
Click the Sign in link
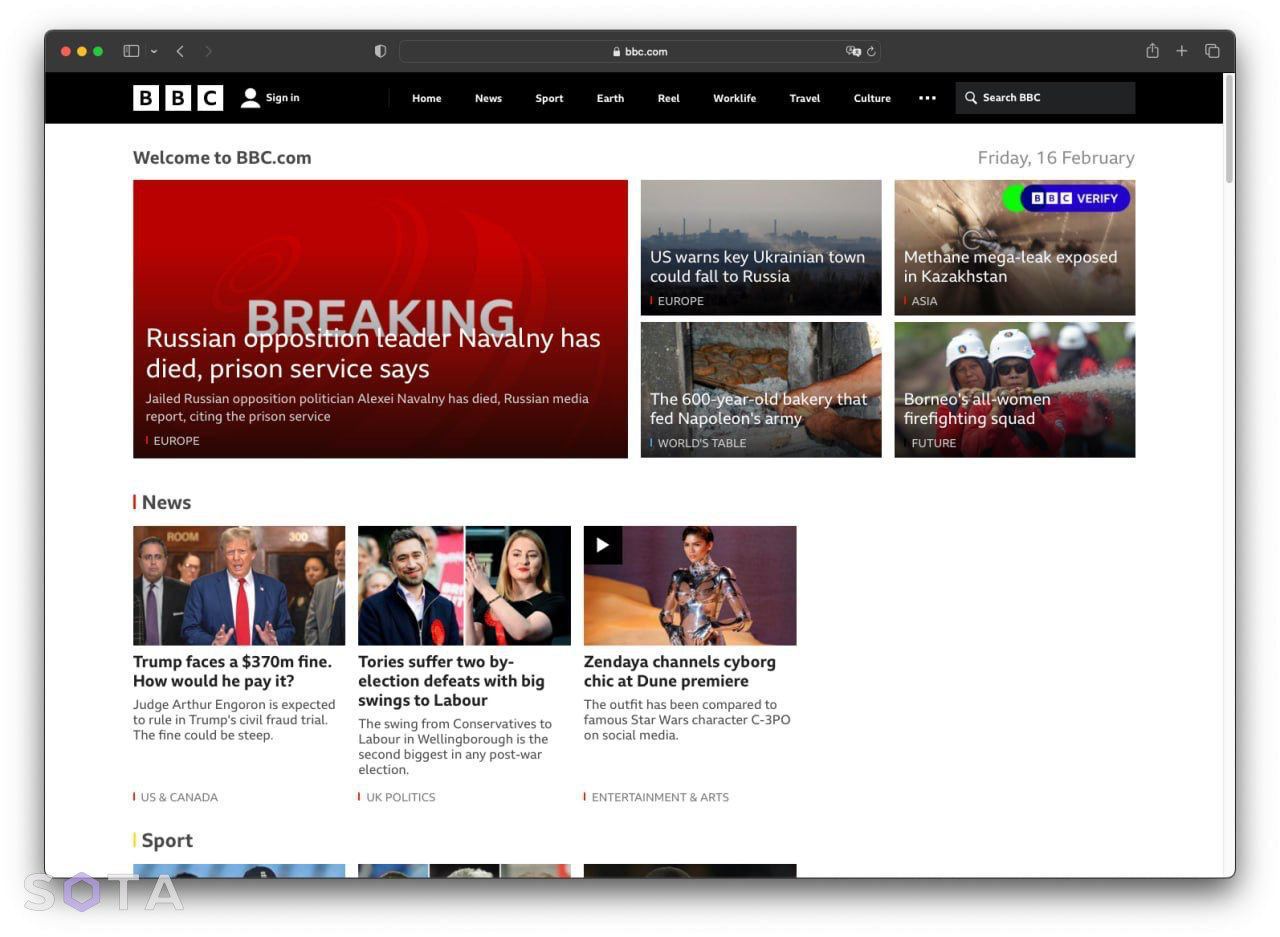(283, 98)
